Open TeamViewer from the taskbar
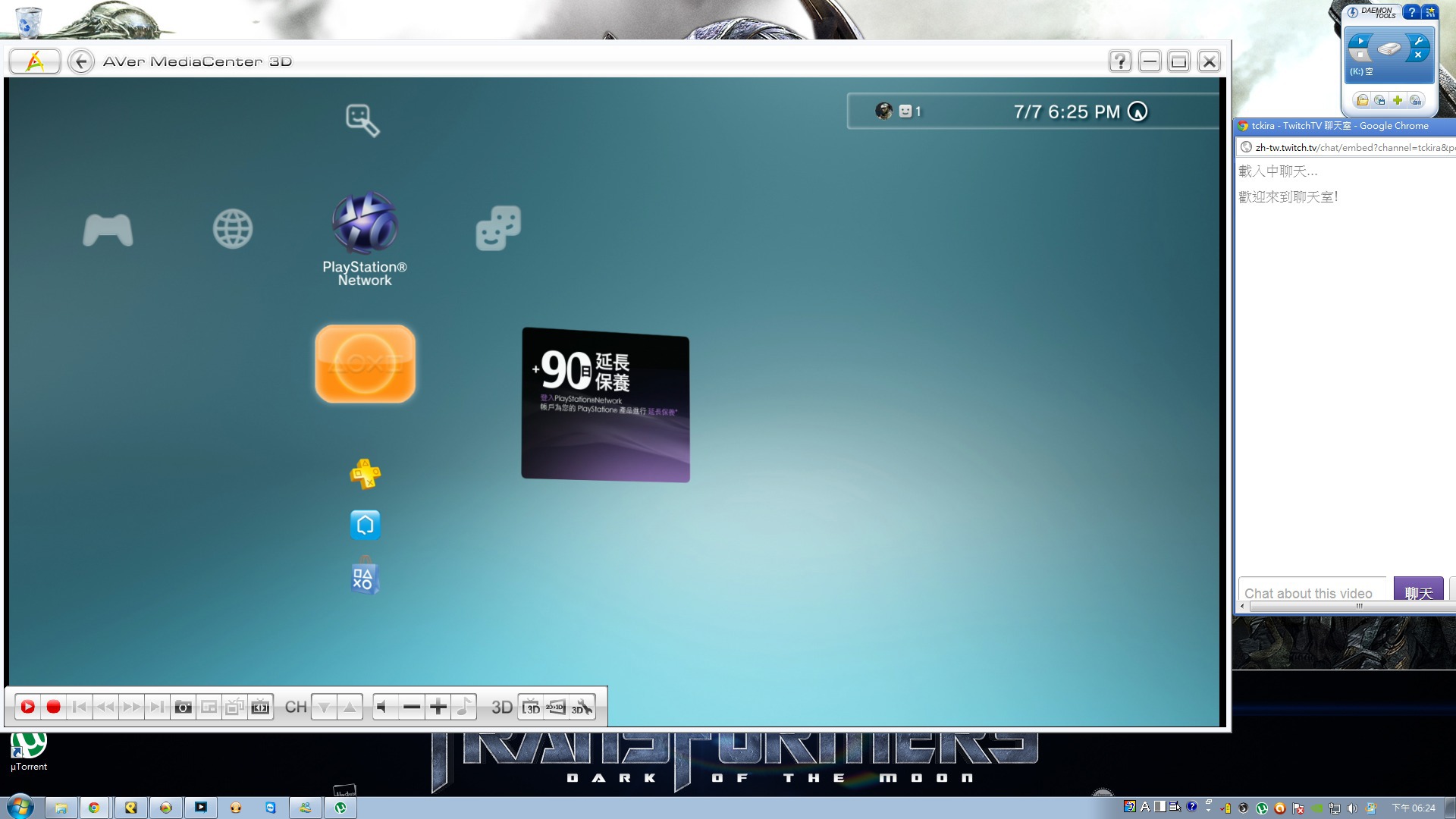 pos(271,808)
